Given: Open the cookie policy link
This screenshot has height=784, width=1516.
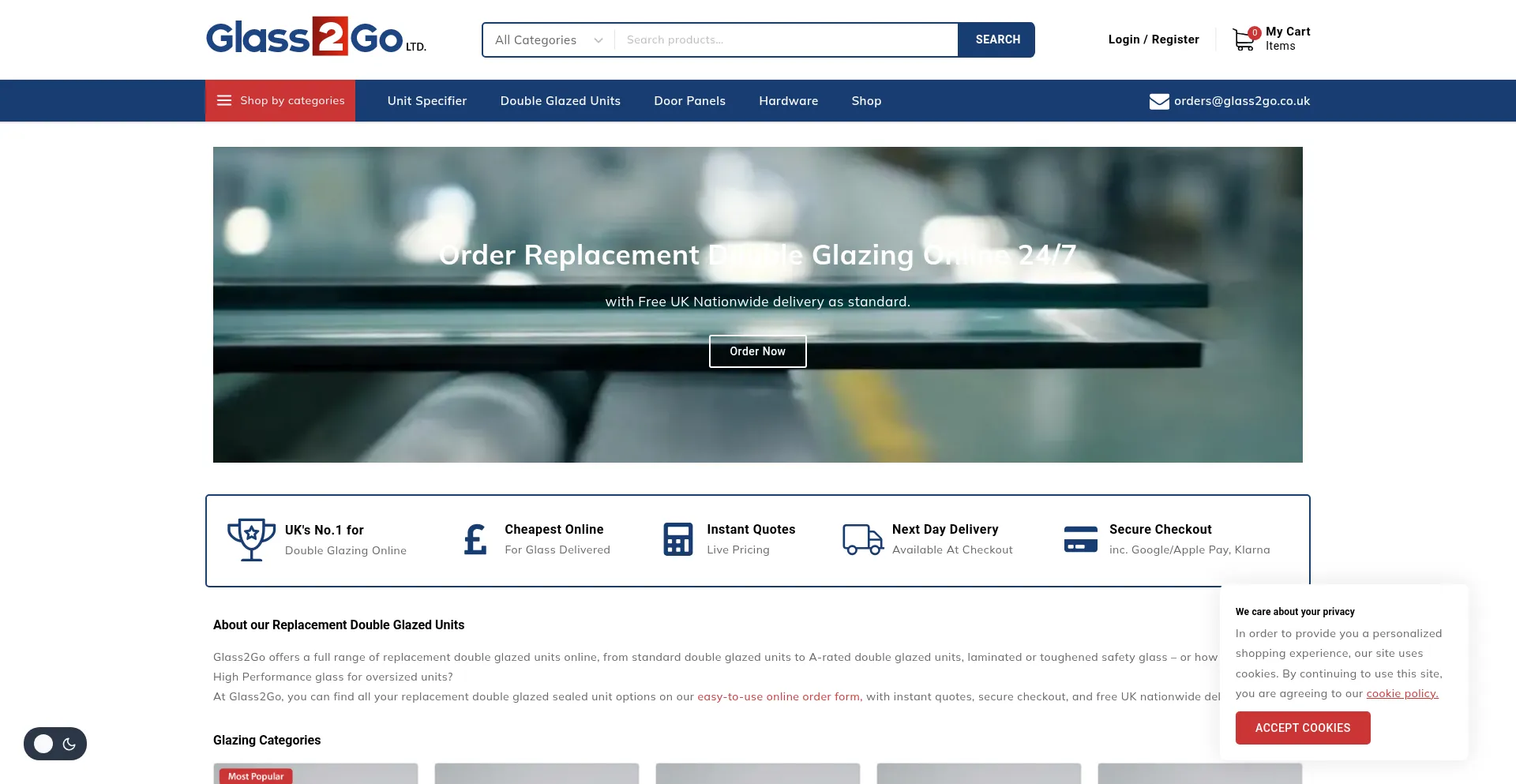Looking at the screenshot, I should pos(1402,694).
